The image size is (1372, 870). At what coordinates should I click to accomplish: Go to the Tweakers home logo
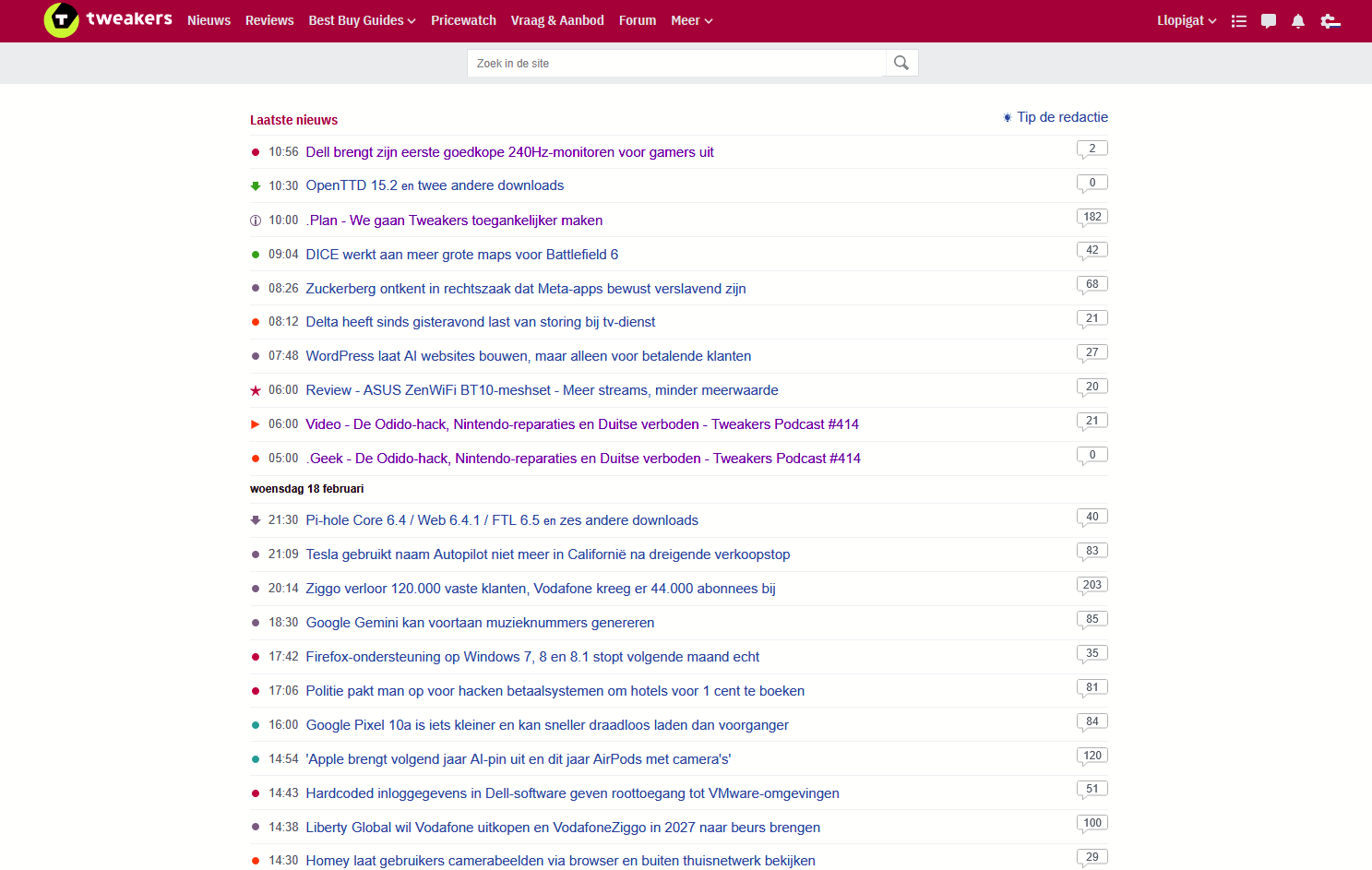pyautogui.click(x=108, y=20)
